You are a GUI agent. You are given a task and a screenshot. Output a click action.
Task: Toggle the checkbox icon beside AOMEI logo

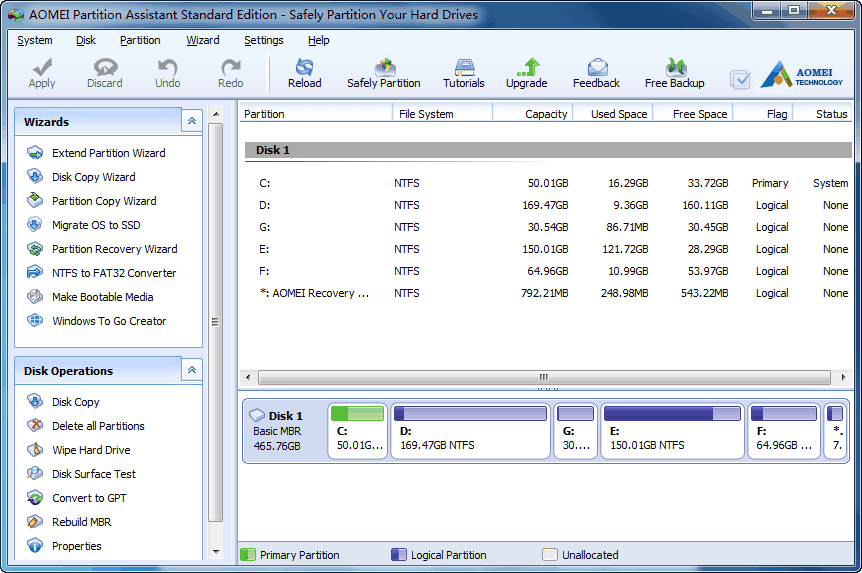click(740, 79)
